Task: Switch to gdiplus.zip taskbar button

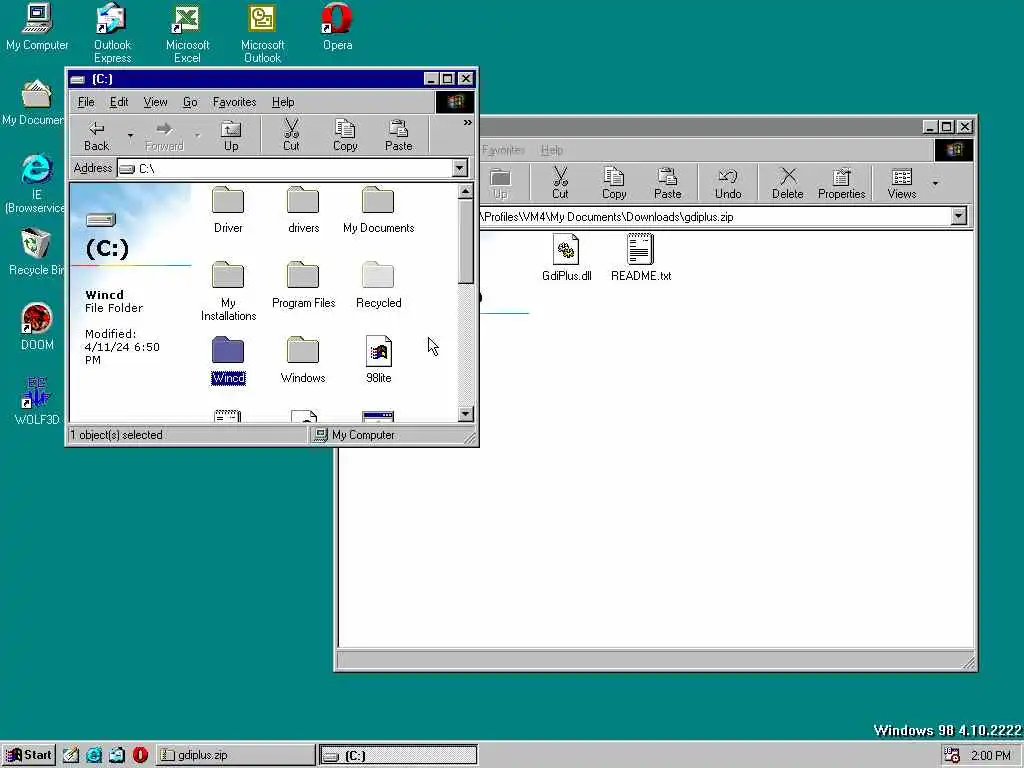Action: click(x=235, y=755)
